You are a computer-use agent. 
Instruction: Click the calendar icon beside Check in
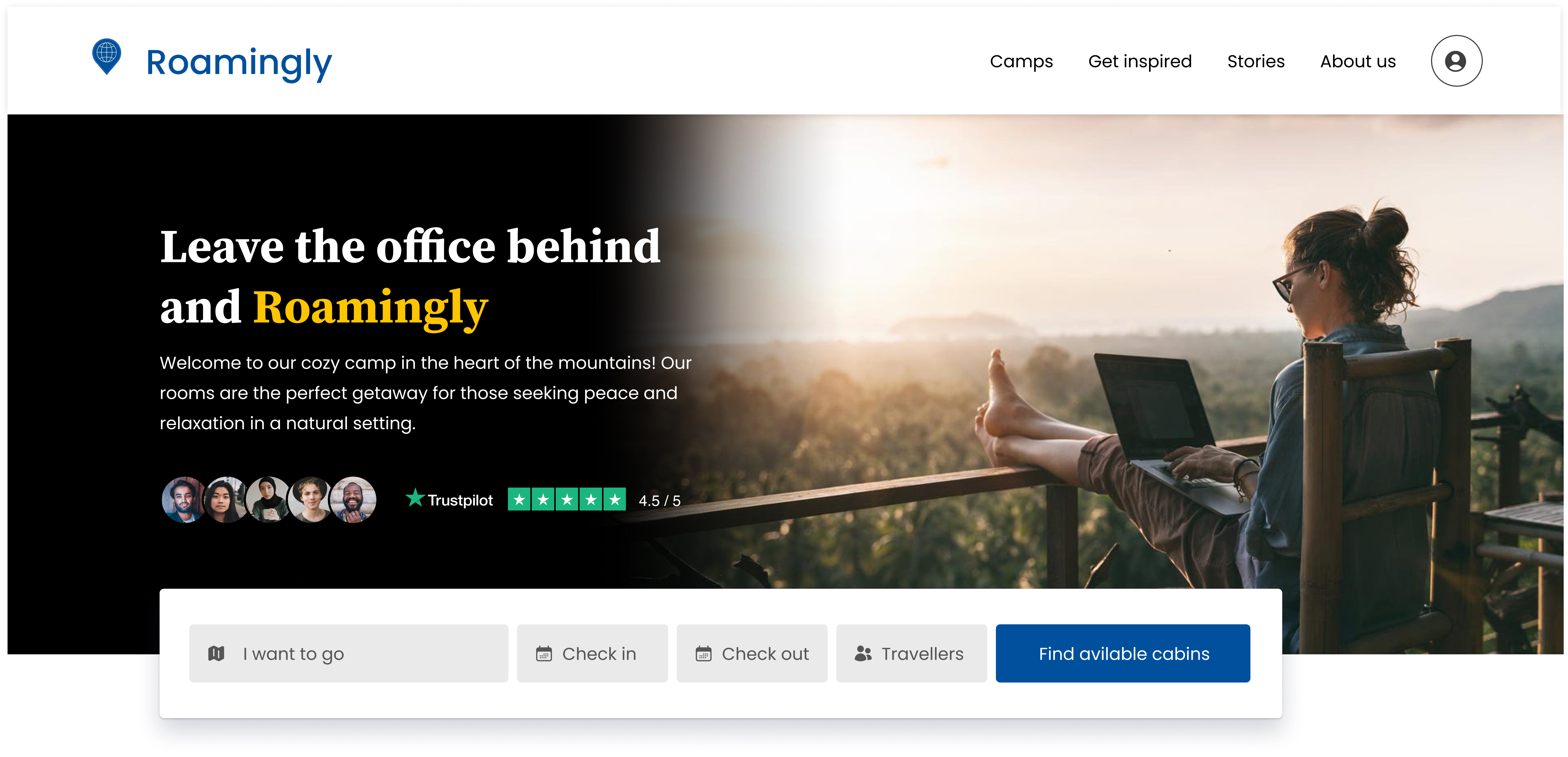(x=544, y=654)
